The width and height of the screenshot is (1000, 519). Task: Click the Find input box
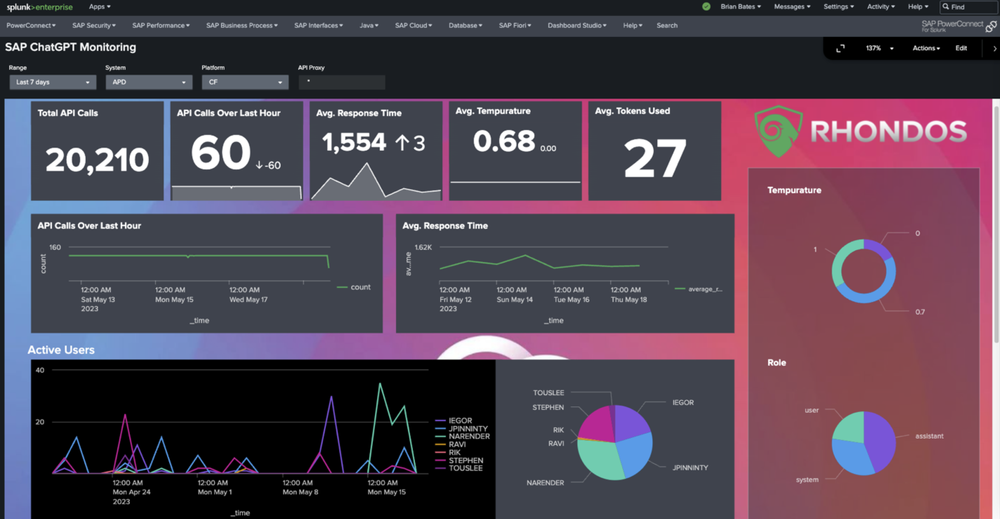tap(968, 7)
